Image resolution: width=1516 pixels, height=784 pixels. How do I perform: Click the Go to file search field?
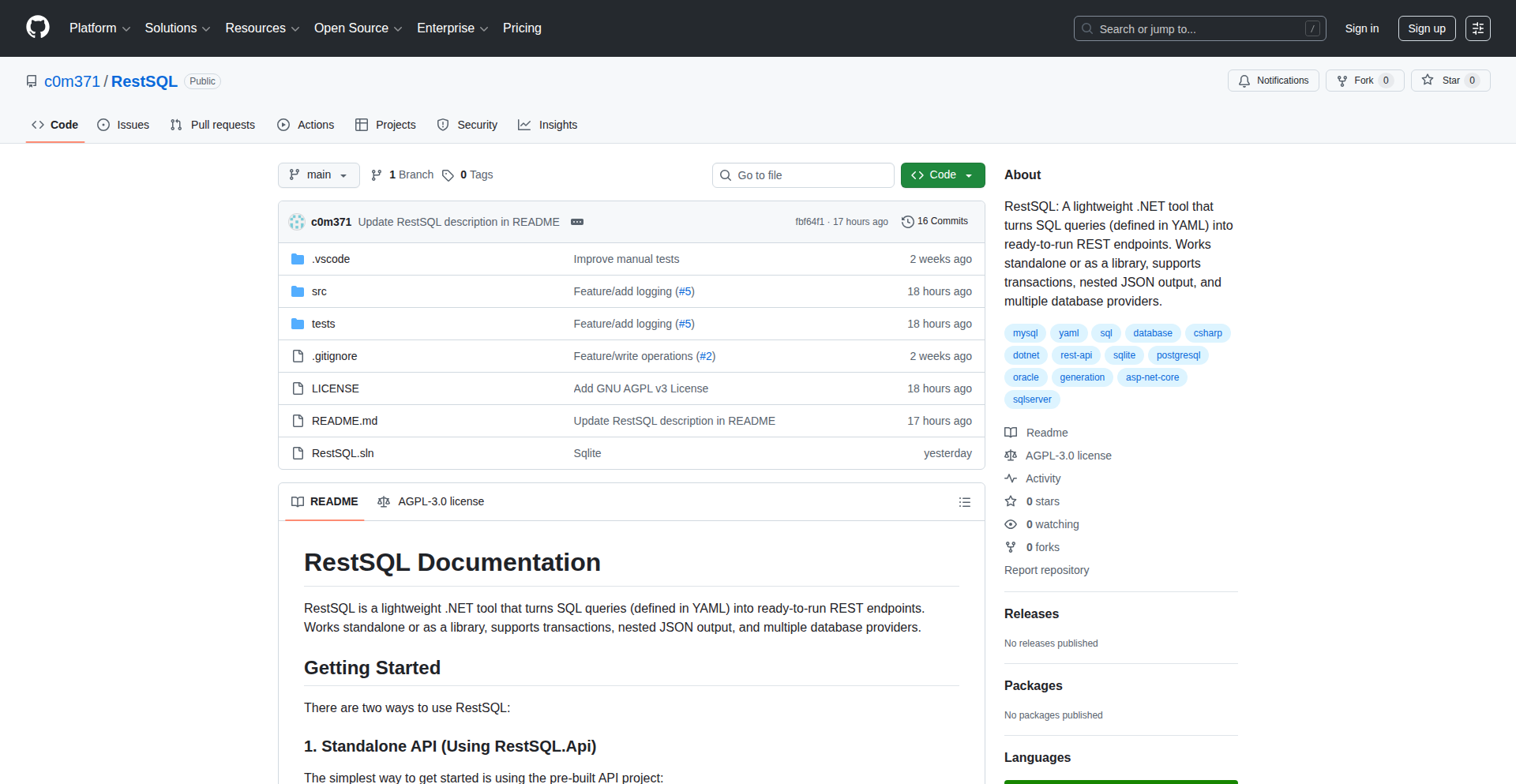[803, 175]
